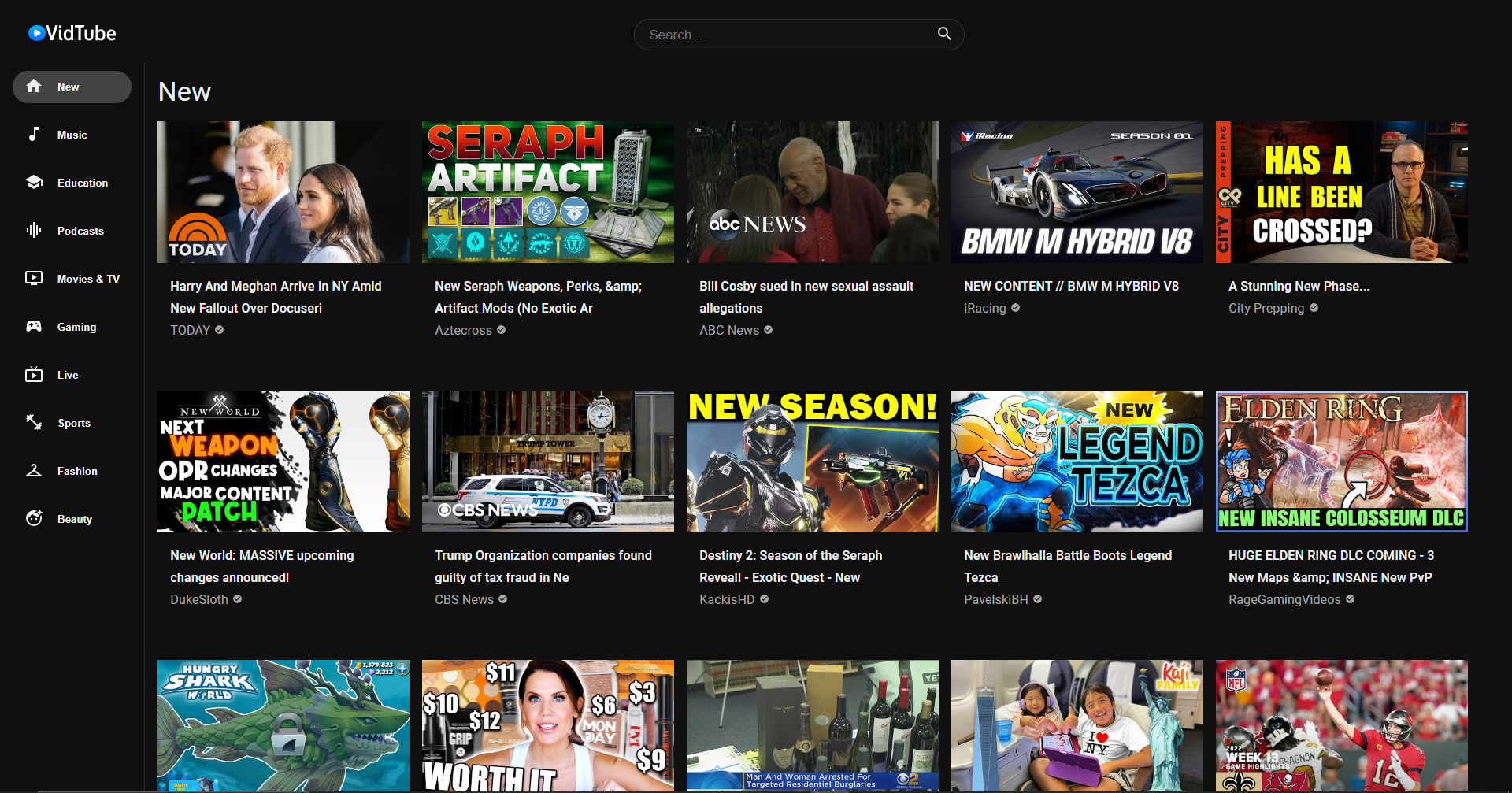Open the Movies & TV menu item
This screenshot has width=1512, height=793.
pyautogui.click(x=87, y=279)
